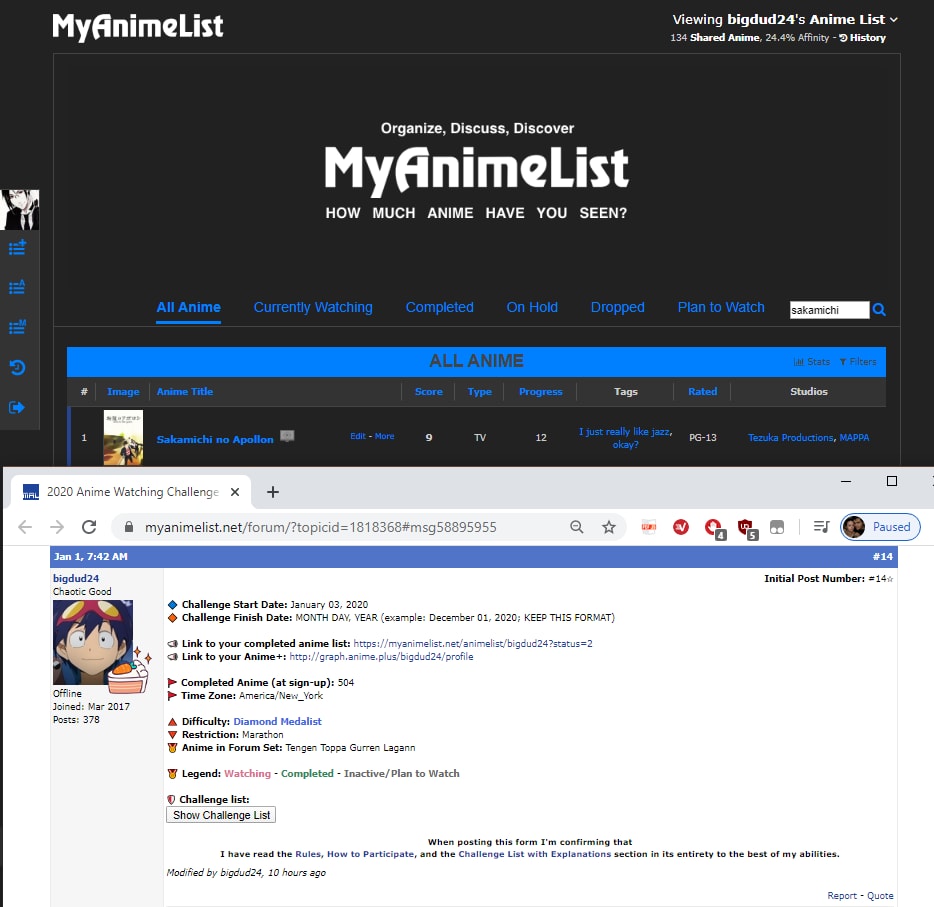Click Chrome's forward arrow
This screenshot has height=907, width=934.
click(57, 527)
